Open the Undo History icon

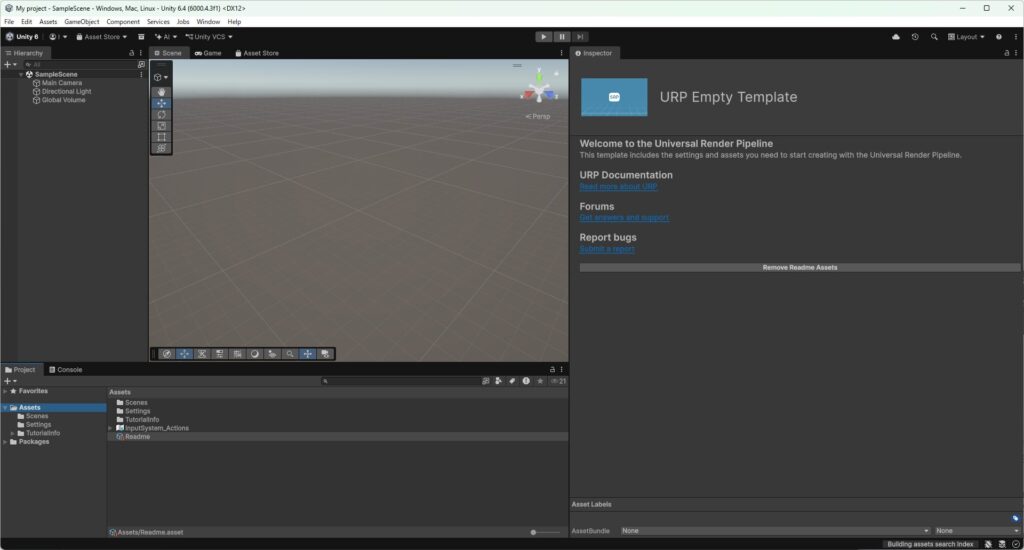[x=914, y=37]
